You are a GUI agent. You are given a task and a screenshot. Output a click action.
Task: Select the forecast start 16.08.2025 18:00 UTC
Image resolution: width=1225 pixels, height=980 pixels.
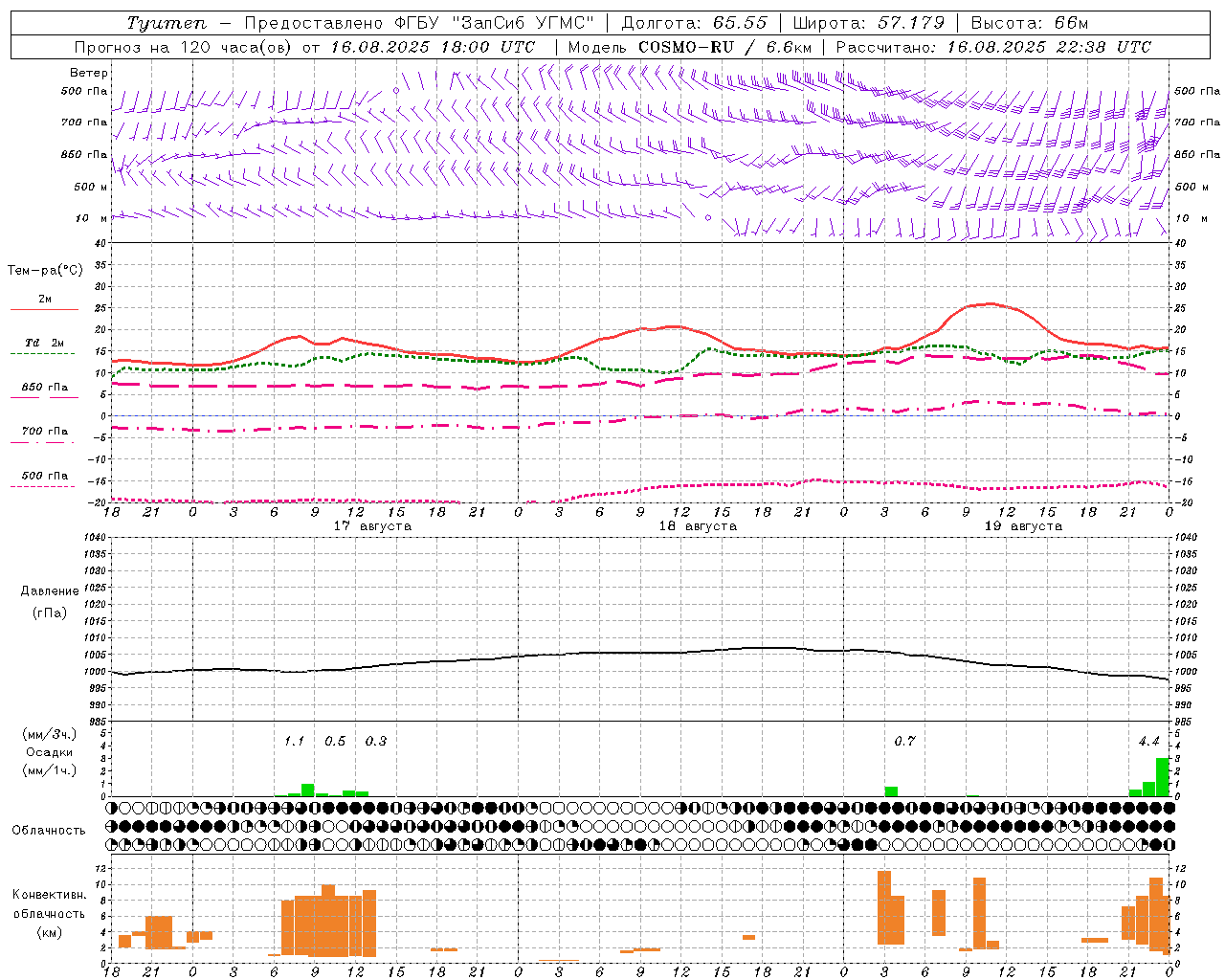click(x=433, y=47)
